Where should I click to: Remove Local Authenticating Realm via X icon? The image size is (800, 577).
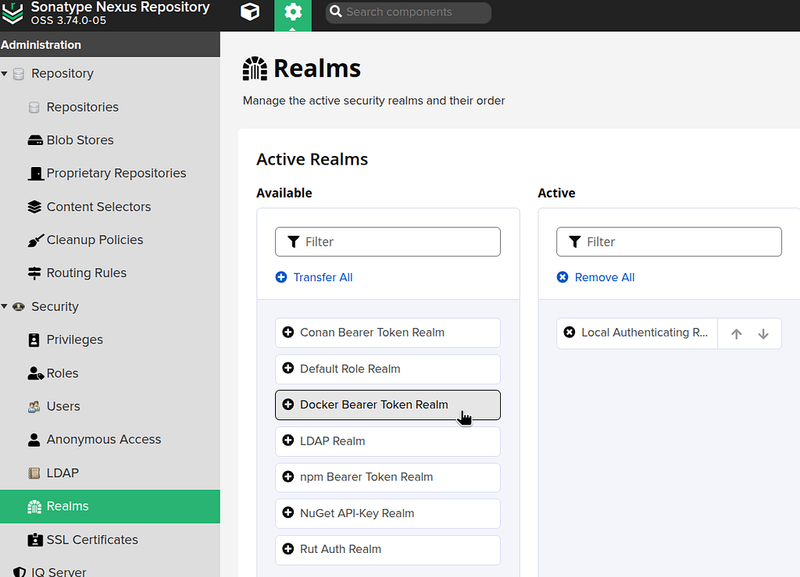(569, 332)
